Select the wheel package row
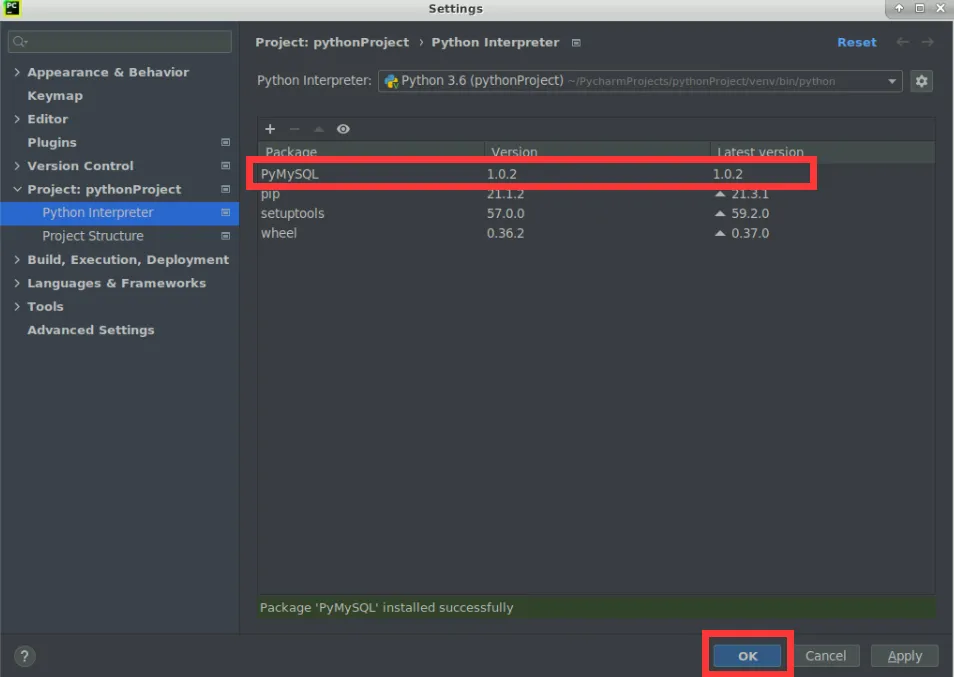This screenshot has height=677, width=954. 596,233
